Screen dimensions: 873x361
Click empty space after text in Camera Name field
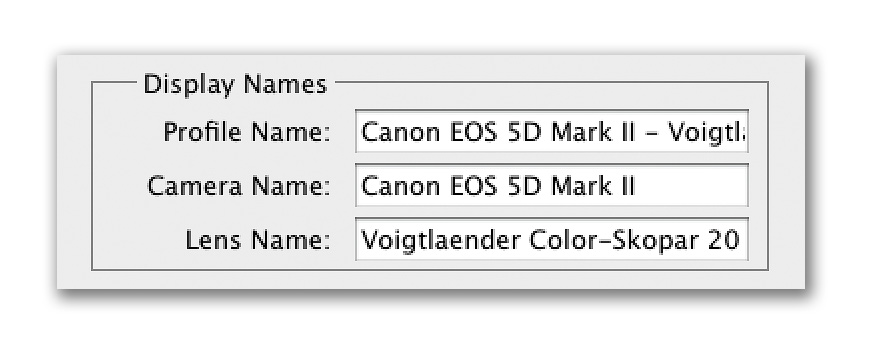690,186
